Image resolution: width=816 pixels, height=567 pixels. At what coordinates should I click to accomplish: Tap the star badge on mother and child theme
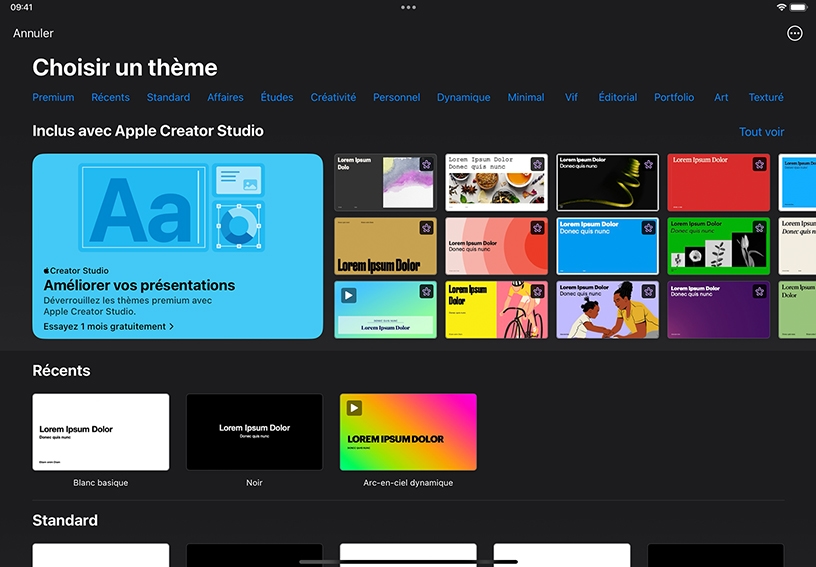(x=648, y=291)
